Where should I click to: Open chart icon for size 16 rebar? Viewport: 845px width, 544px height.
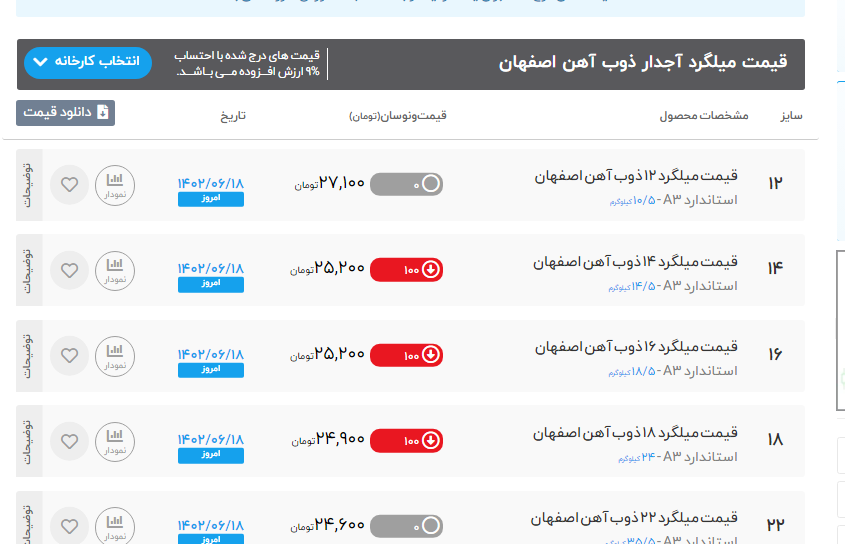tap(114, 354)
